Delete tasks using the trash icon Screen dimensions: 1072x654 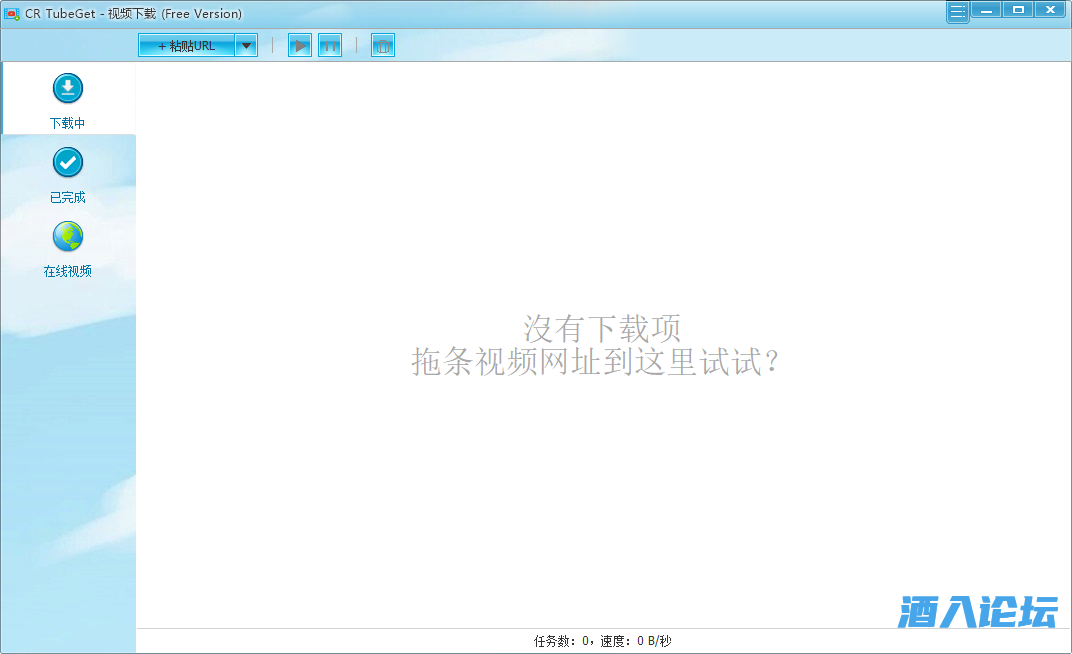[382, 44]
